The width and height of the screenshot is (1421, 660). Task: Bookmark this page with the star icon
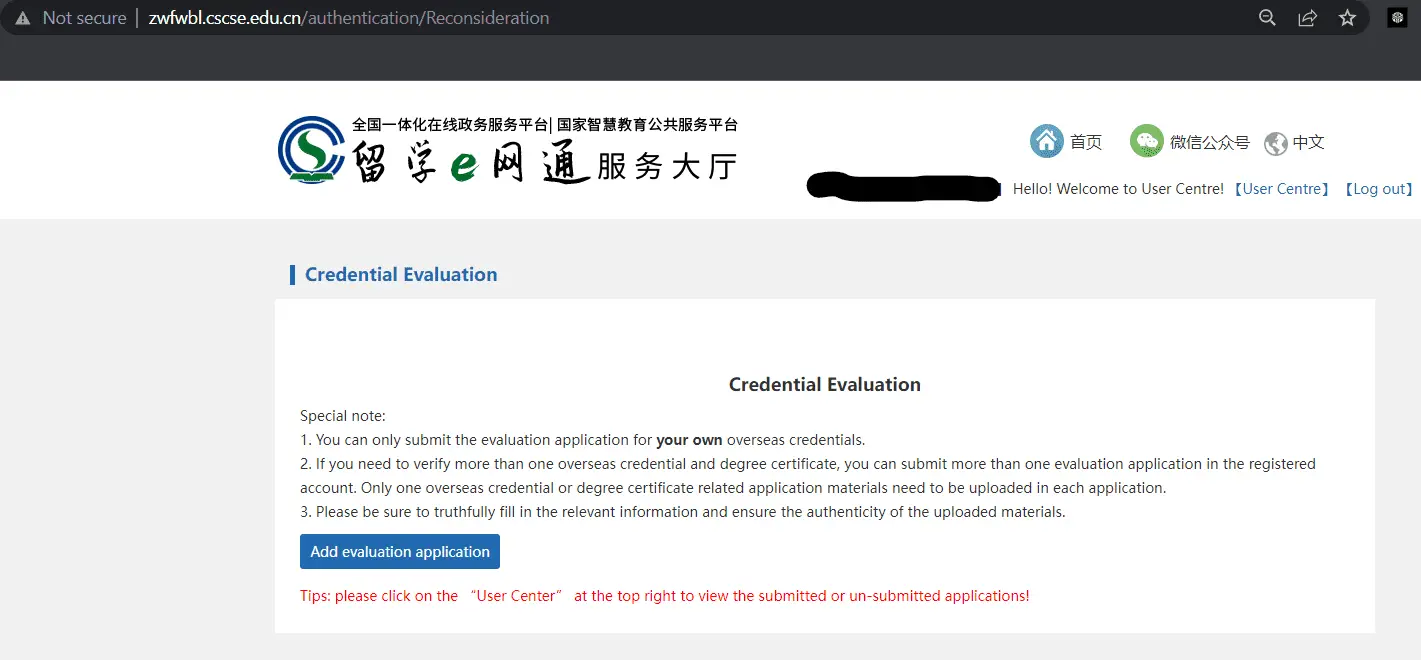tap(1347, 17)
